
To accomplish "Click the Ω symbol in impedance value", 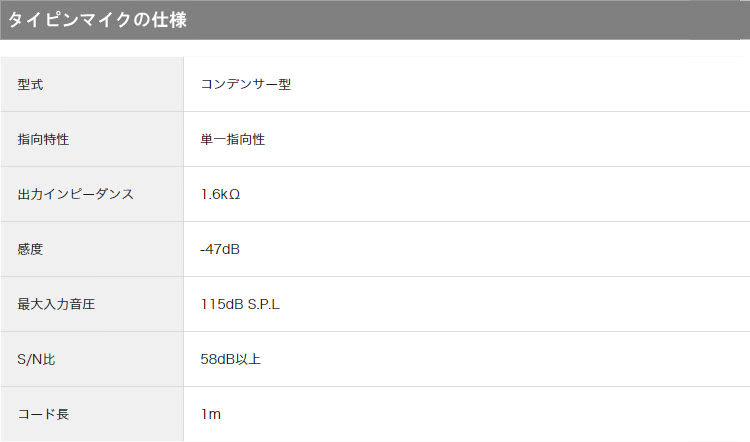I will point(234,195).
